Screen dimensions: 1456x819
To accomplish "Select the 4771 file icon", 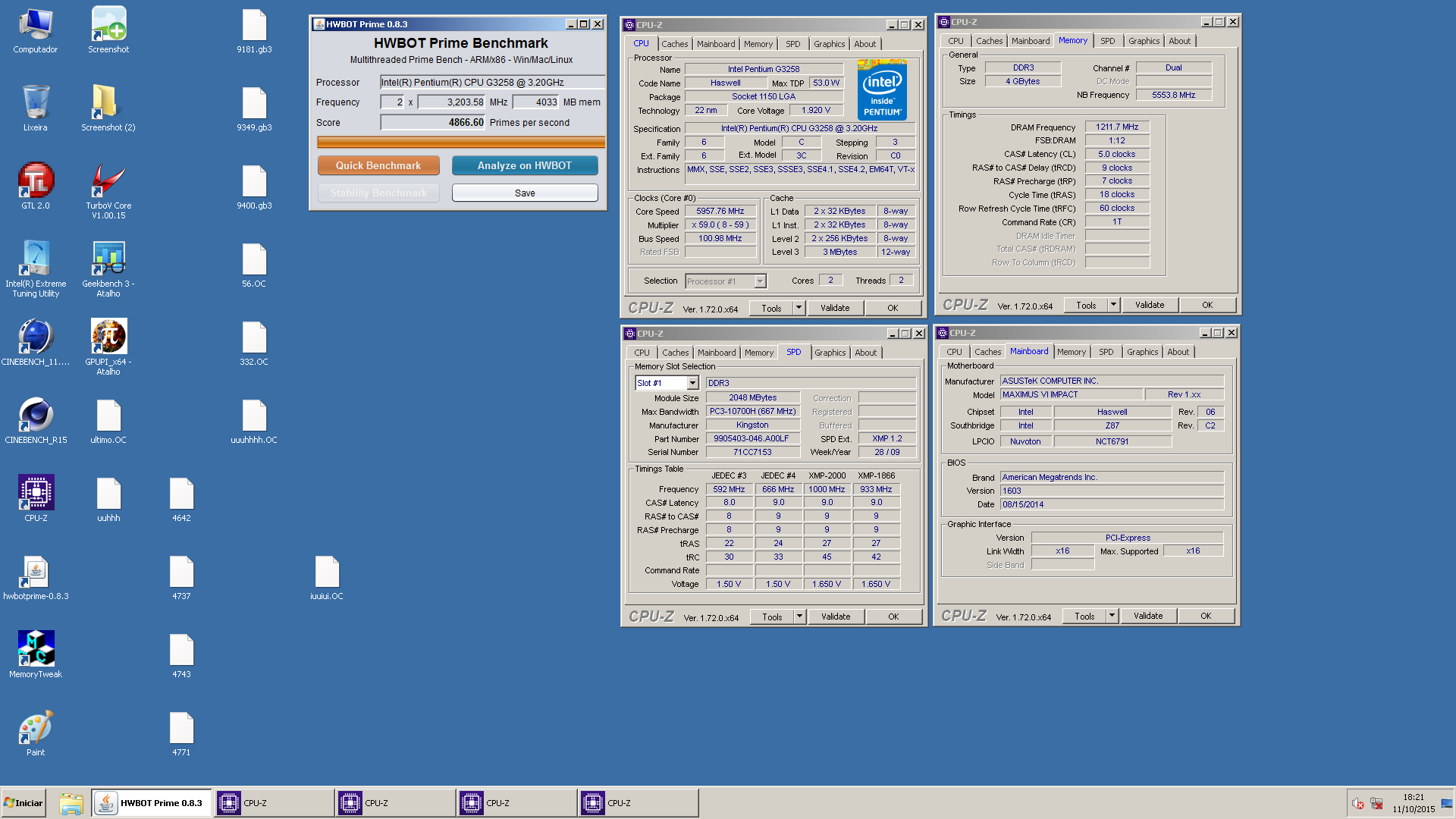I will click(x=181, y=734).
